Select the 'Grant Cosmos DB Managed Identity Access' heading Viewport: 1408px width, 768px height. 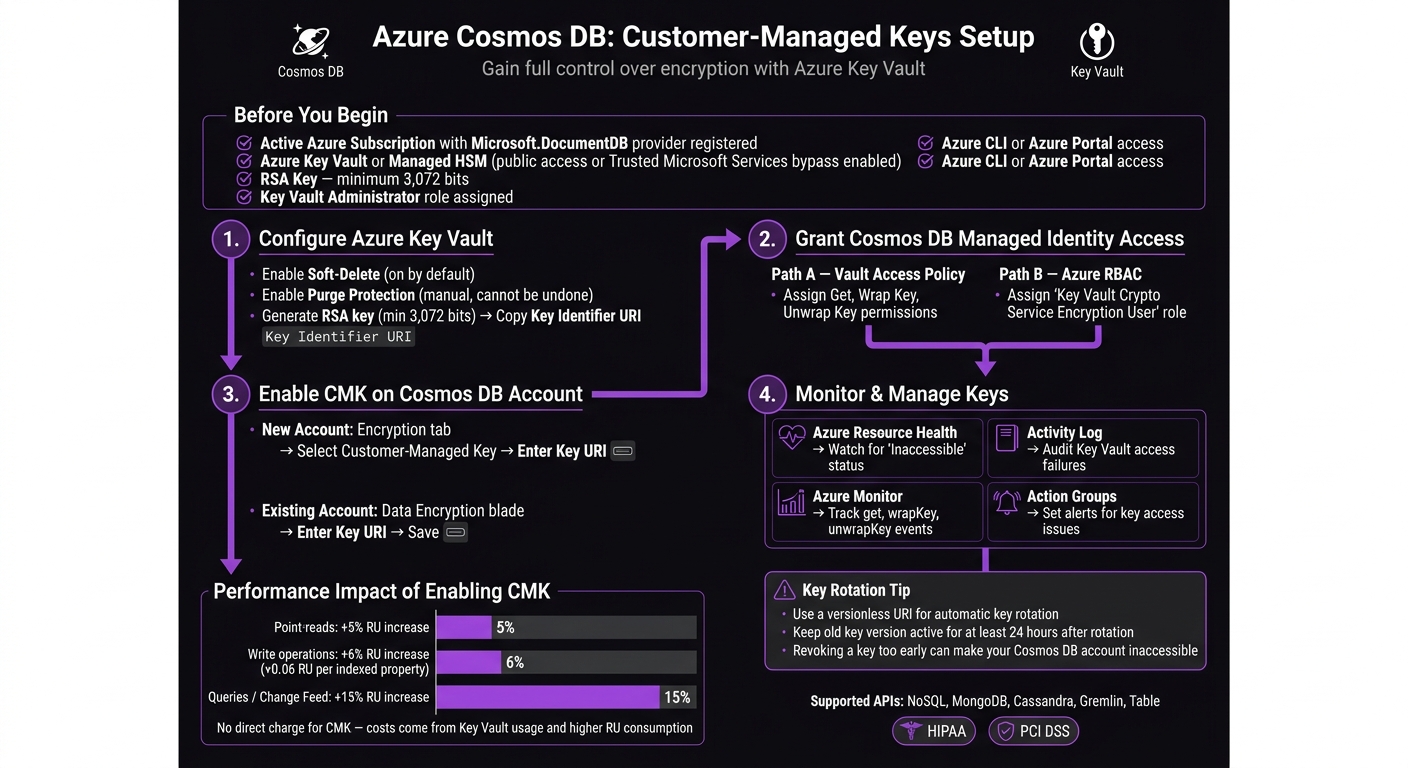pyautogui.click(x=990, y=239)
